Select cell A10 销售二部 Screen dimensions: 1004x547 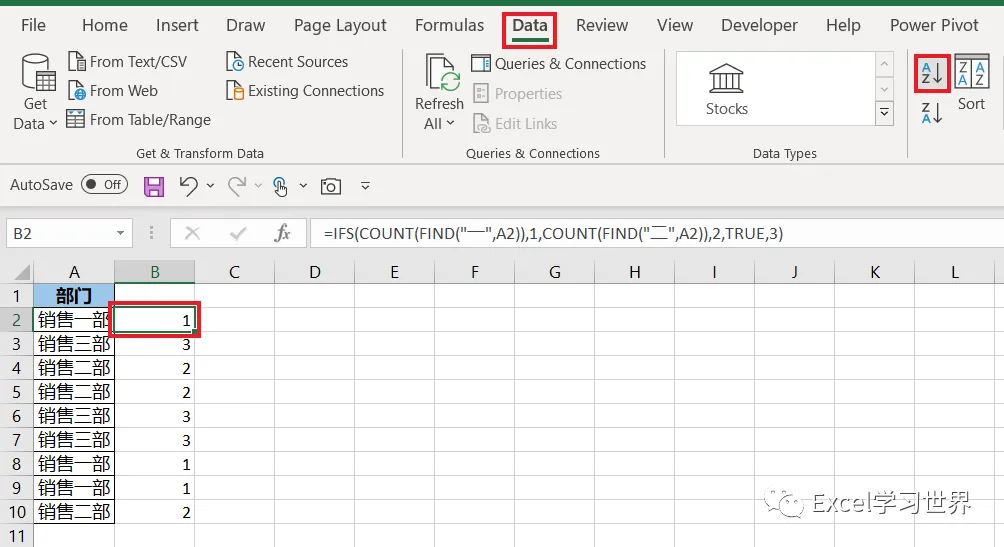click(x=74, y=512)
